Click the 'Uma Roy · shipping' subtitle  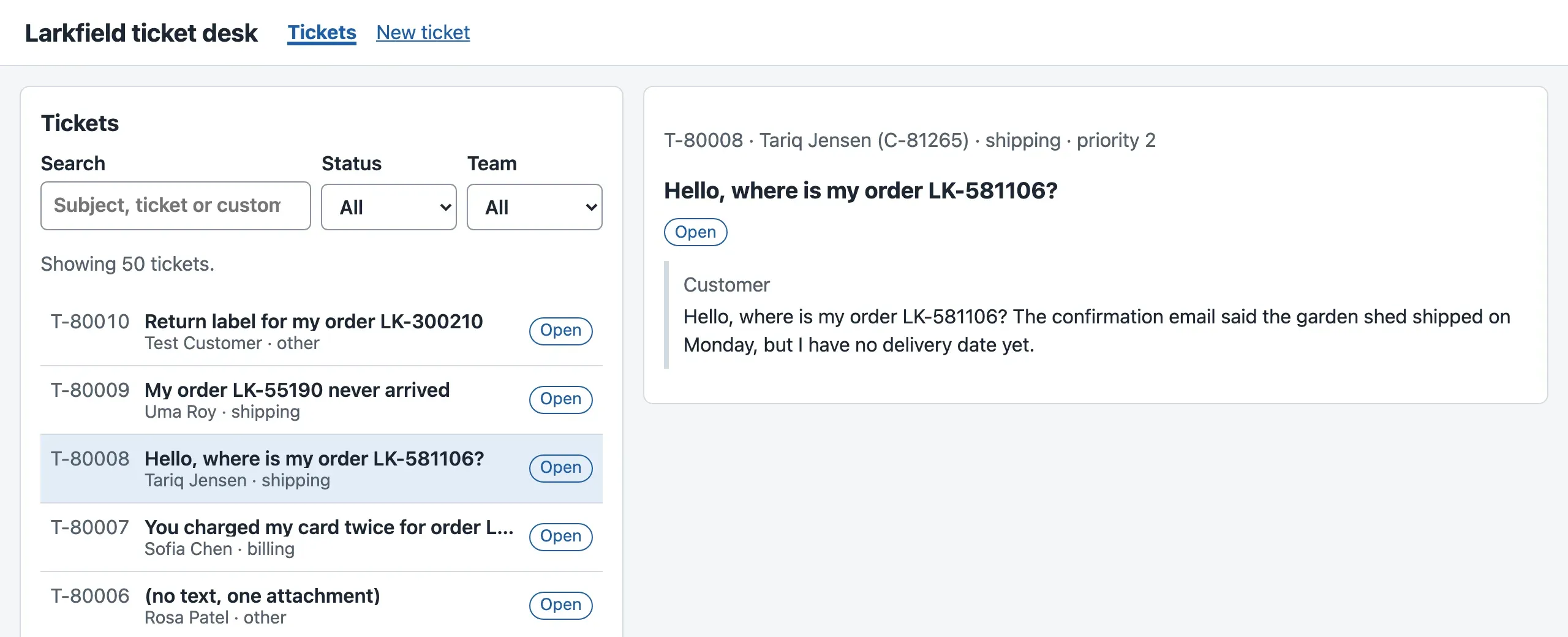click(x=222, y=412)
